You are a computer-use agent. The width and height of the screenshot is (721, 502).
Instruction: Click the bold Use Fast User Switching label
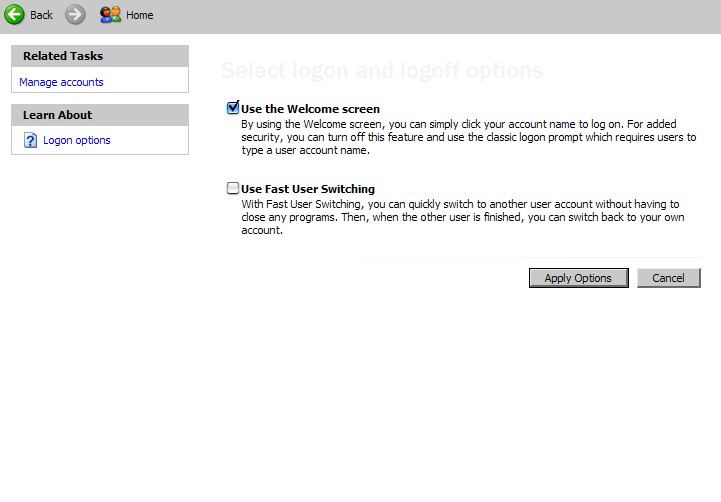click(308, 189)
